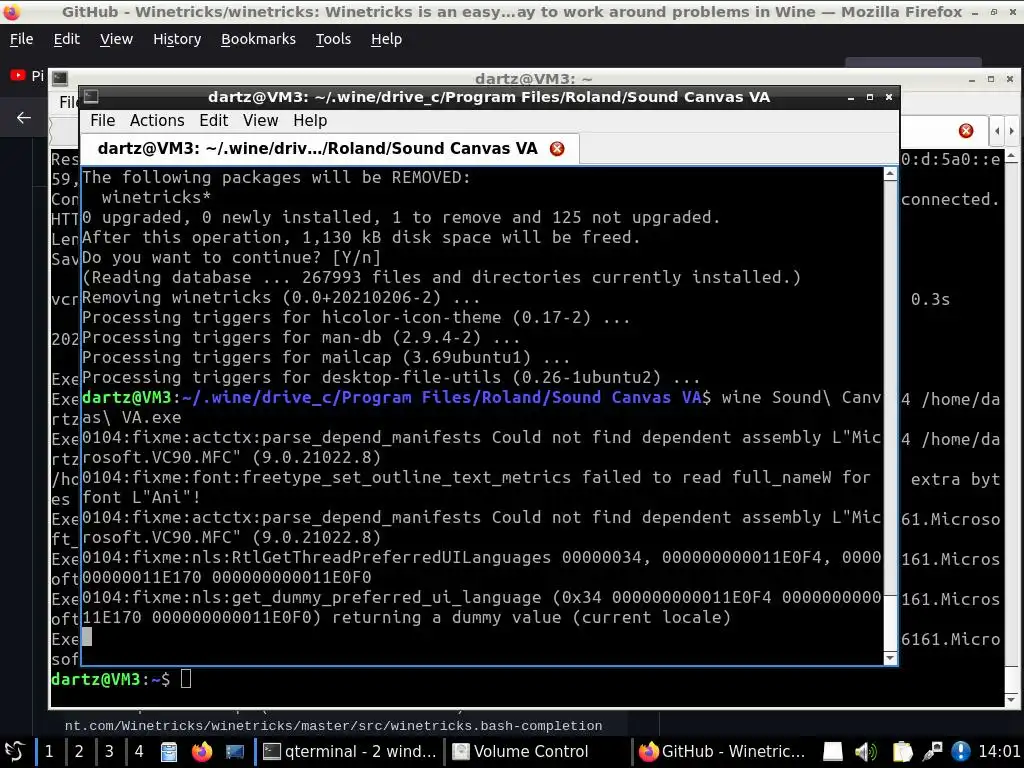The height and width of the screenshot is (768, 1024).
Task: Click scroll-up arrow of front terminal scrollbar
Action: pyautogui.click(x=890, y=174)
